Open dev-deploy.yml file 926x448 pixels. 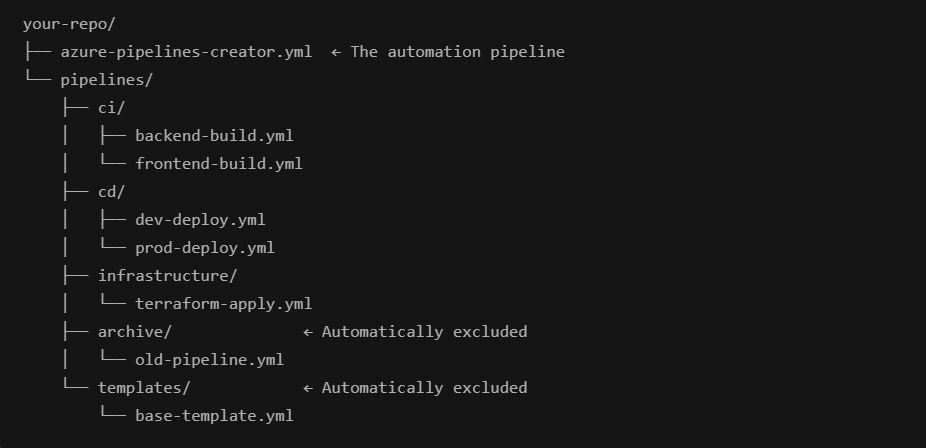point(200,220)
